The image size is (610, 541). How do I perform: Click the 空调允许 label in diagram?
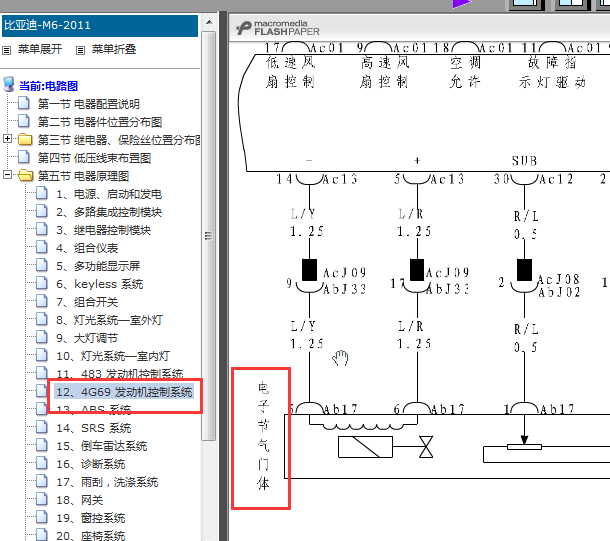pos(465,72)
